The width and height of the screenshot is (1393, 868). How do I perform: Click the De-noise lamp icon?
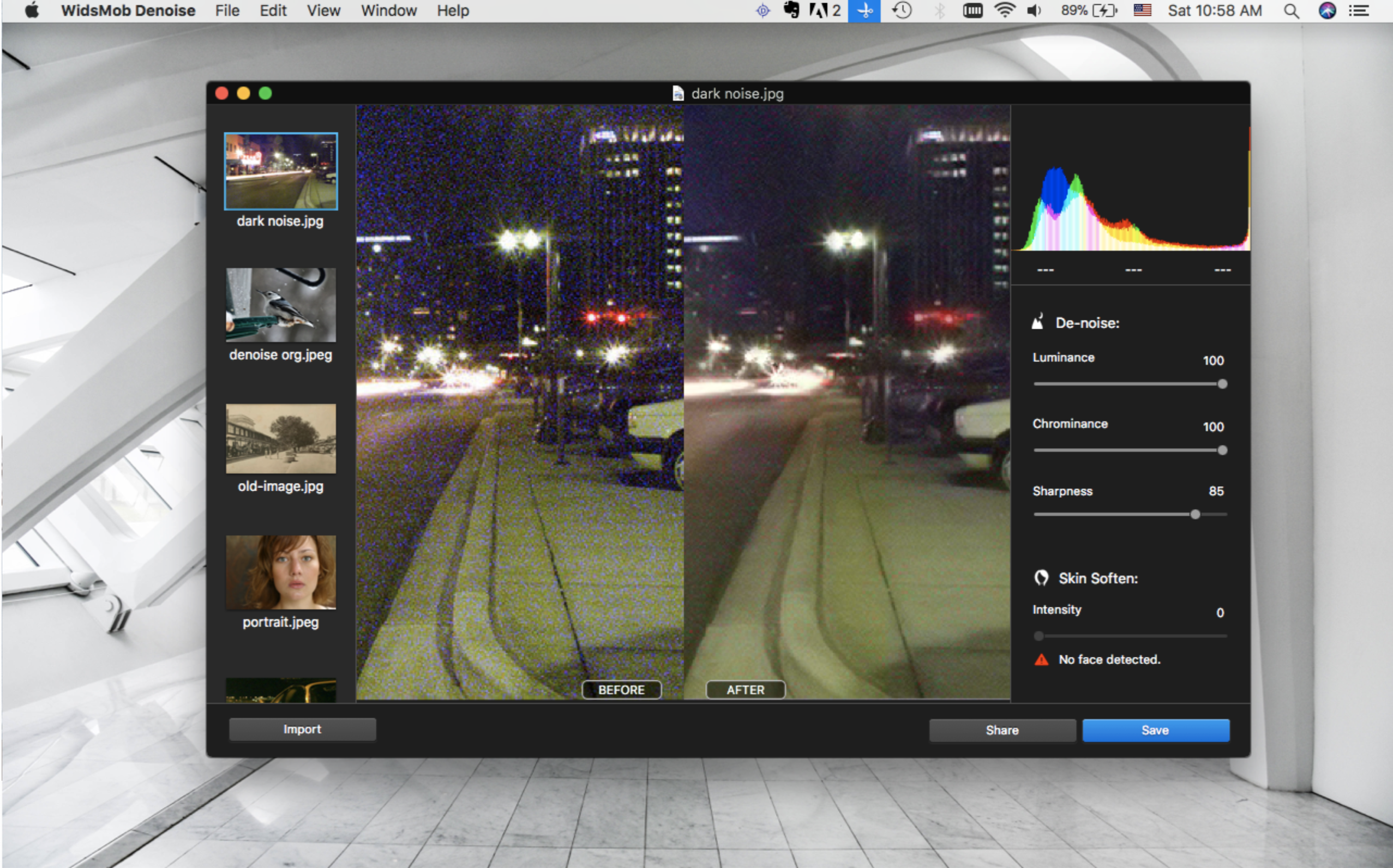(1038, 323)
